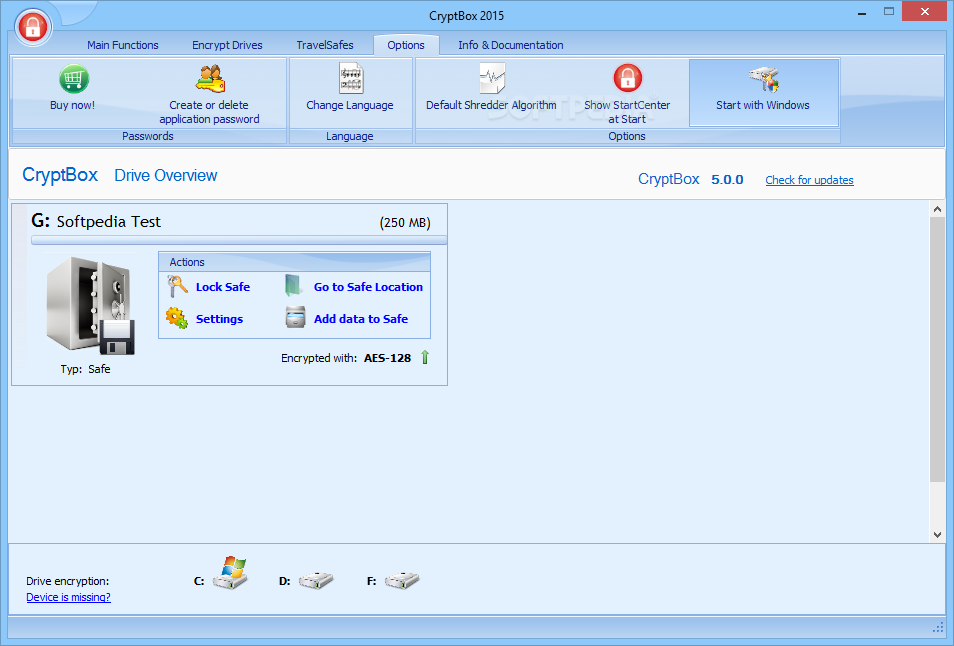Click the Lock Safe link
The image size is (954, 646).
pyautogui.click(x=223, y=287)
